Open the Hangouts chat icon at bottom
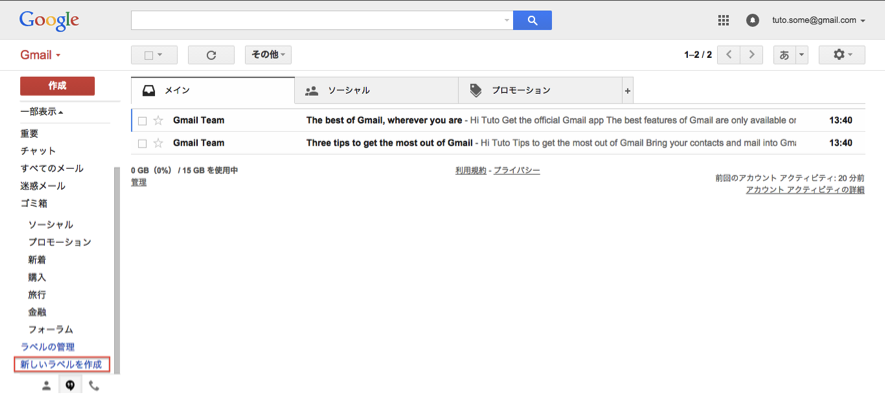The image size is (885, 394). [71, 386]
